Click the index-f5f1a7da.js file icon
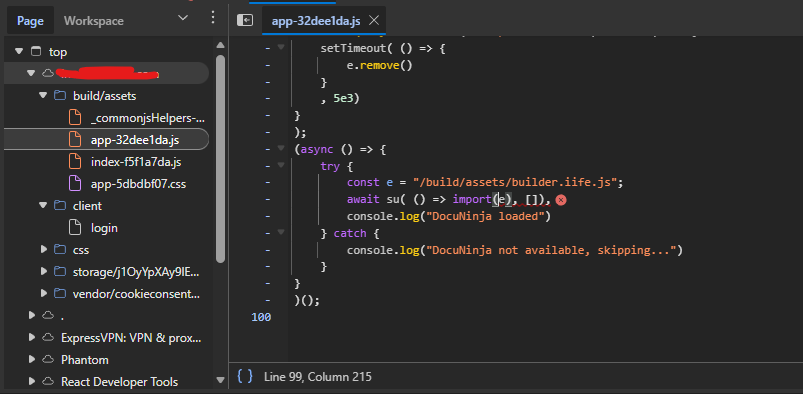This screenshot has width=803, height=395. (75, 161)
